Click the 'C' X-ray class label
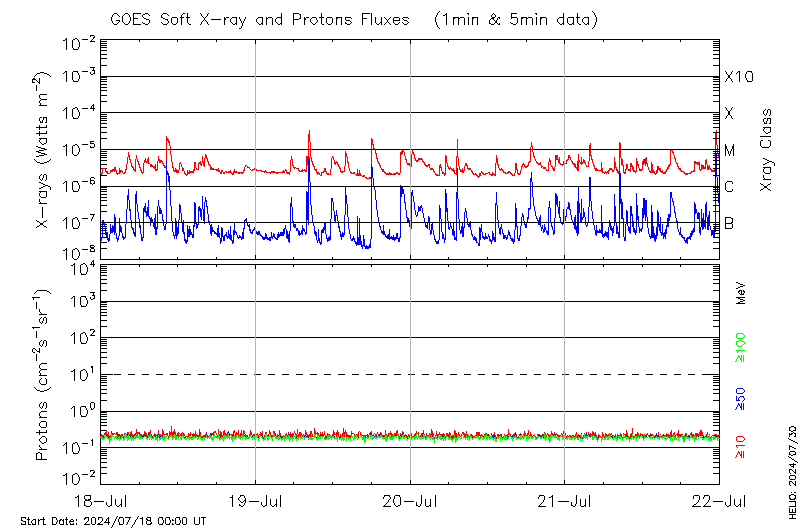Viewport: 800px width, 530px height. 729,187
